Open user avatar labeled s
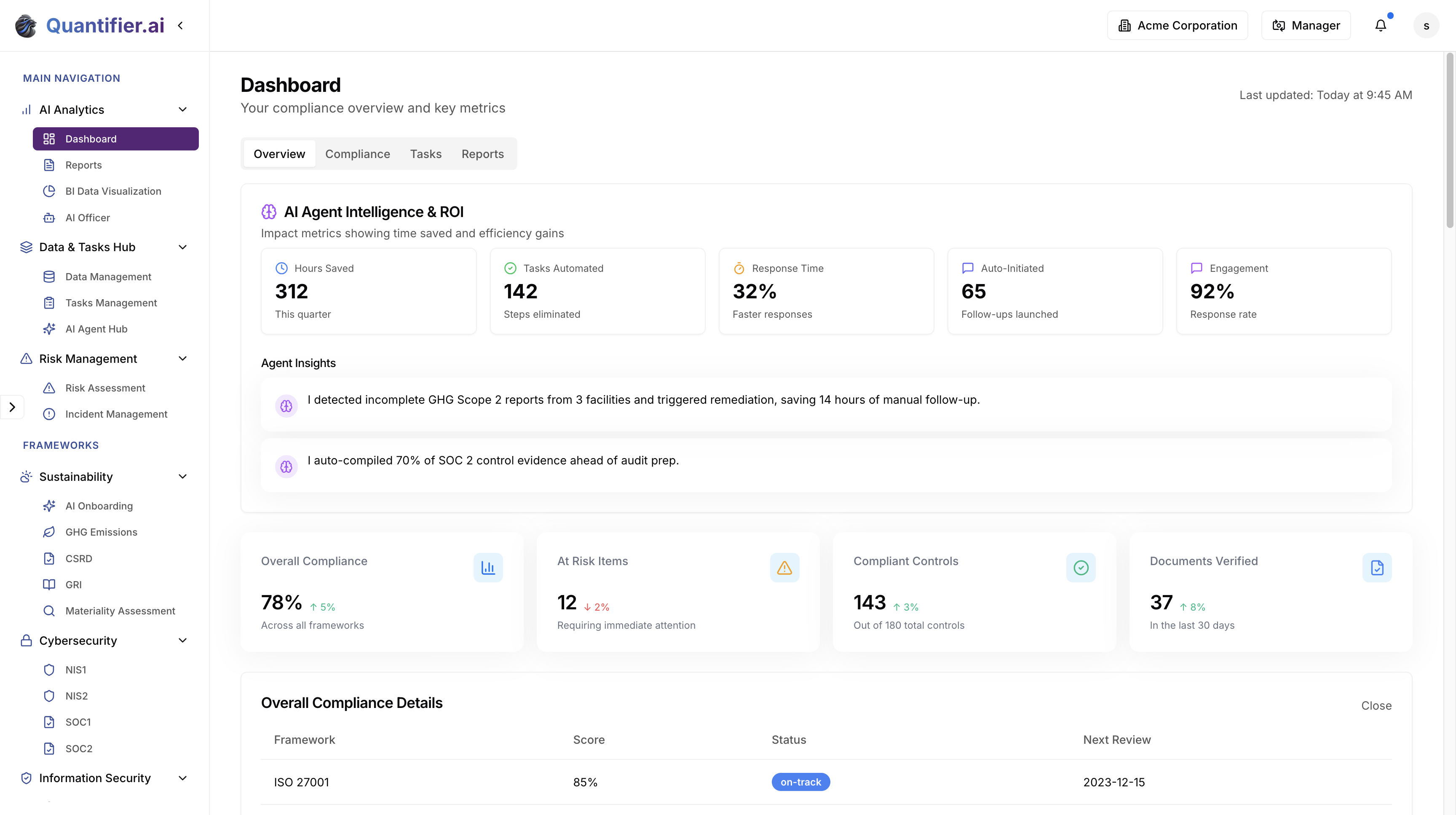This screenshot has height=815, width=1456. point(1426,25)
